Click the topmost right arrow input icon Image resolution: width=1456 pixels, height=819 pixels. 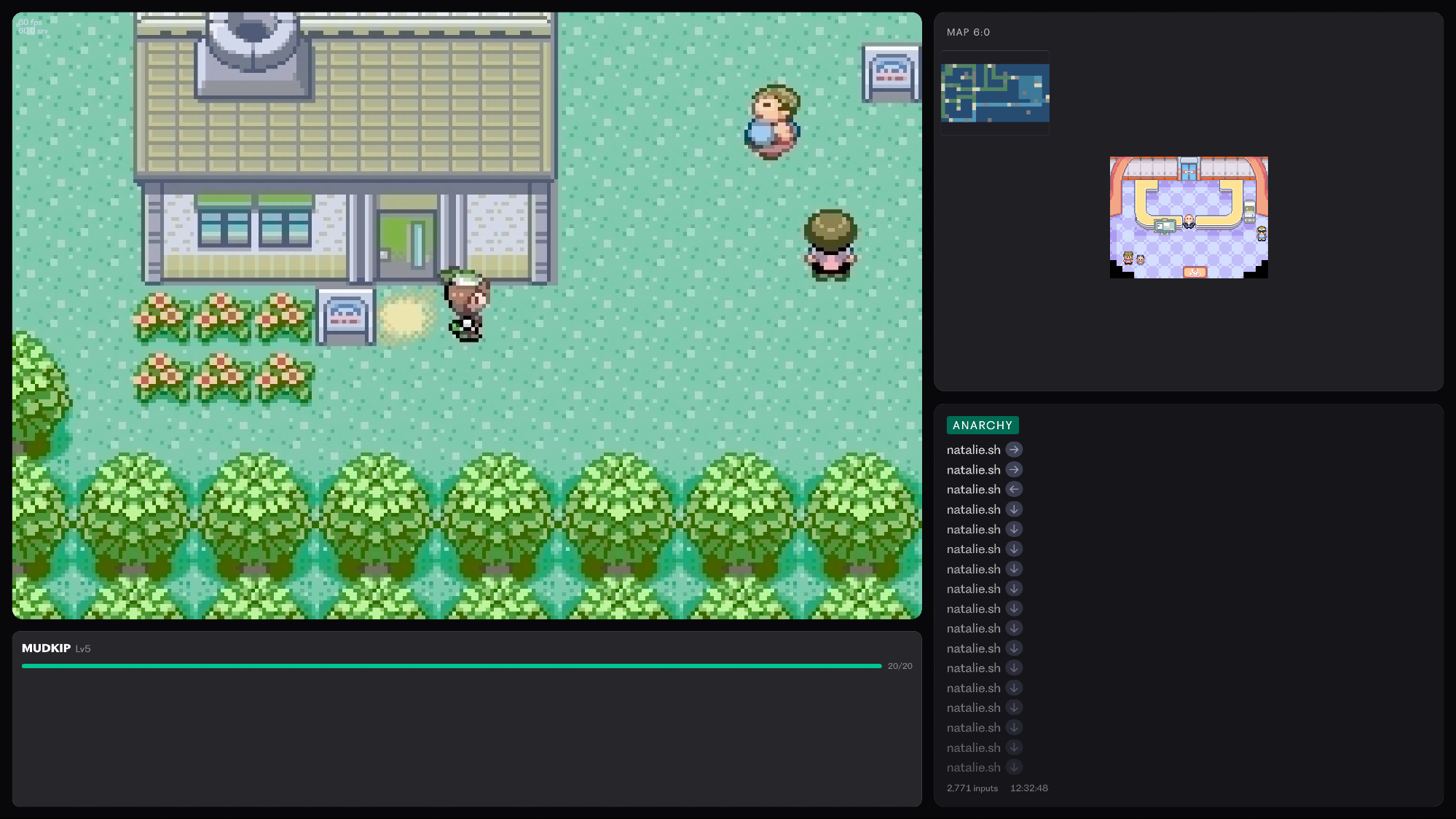[1014, 450]
